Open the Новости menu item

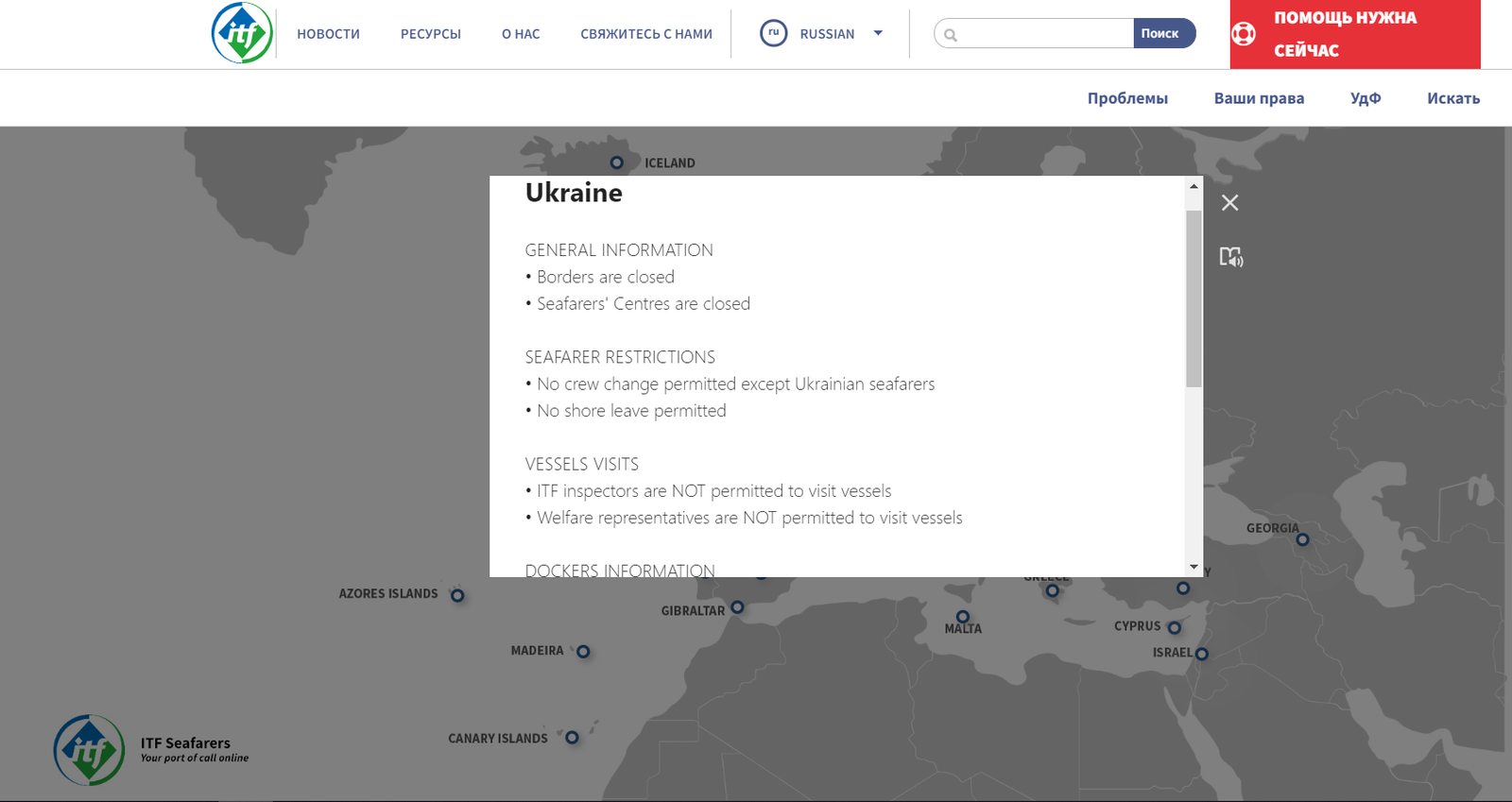point(328,34)
